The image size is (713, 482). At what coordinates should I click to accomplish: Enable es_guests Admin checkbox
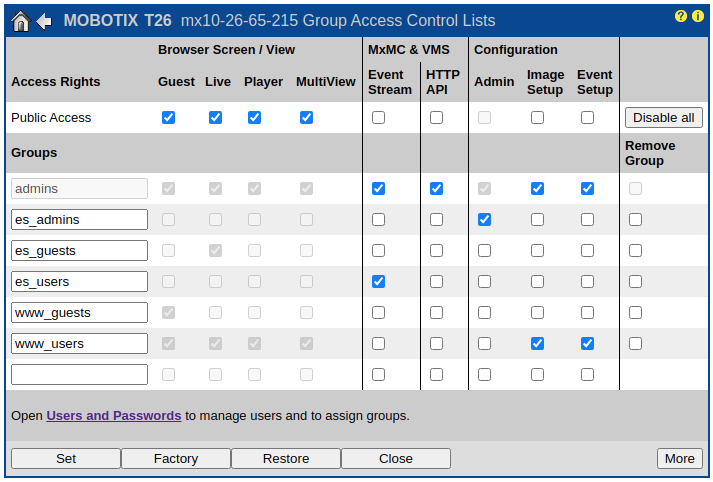485,251
